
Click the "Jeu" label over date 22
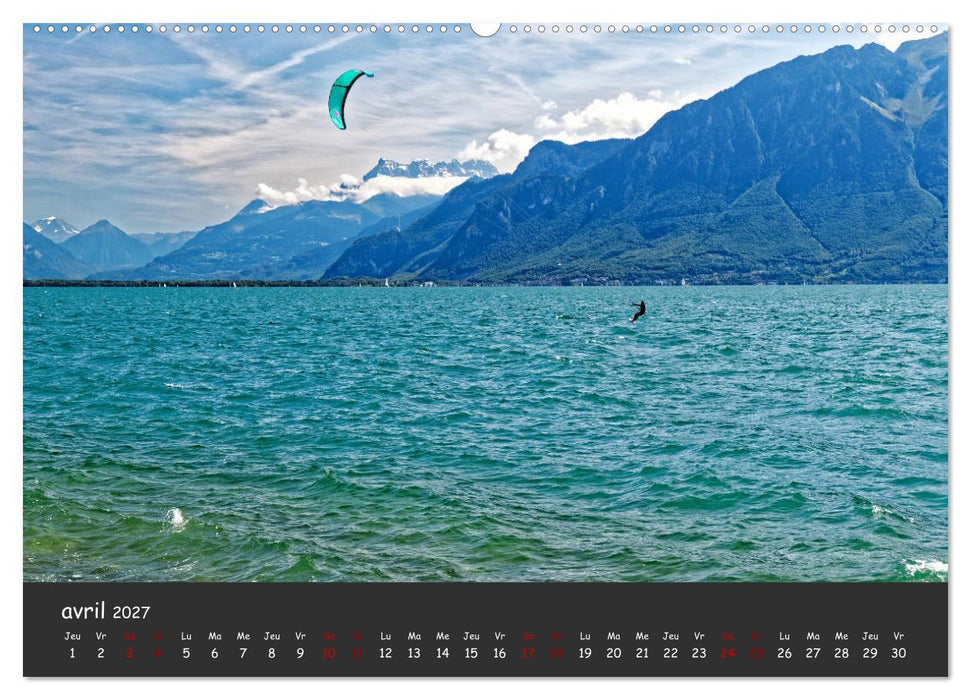coord(671,636)
